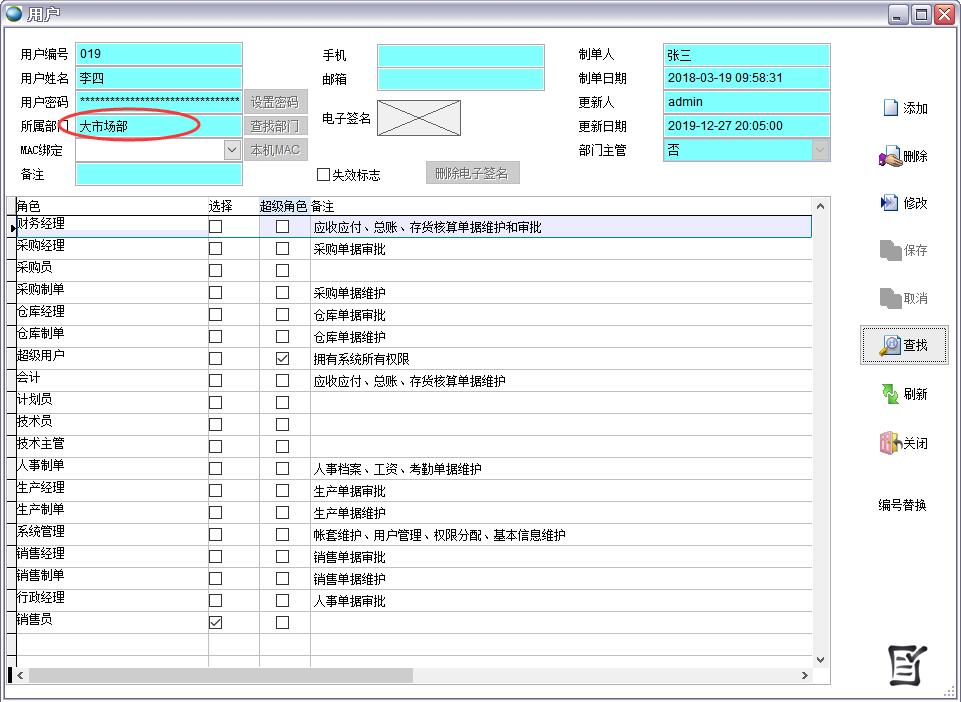Click the 添加 (Add) icon
Image resolution: width=961 pixels, height=702 pixels.
point(905,108)
